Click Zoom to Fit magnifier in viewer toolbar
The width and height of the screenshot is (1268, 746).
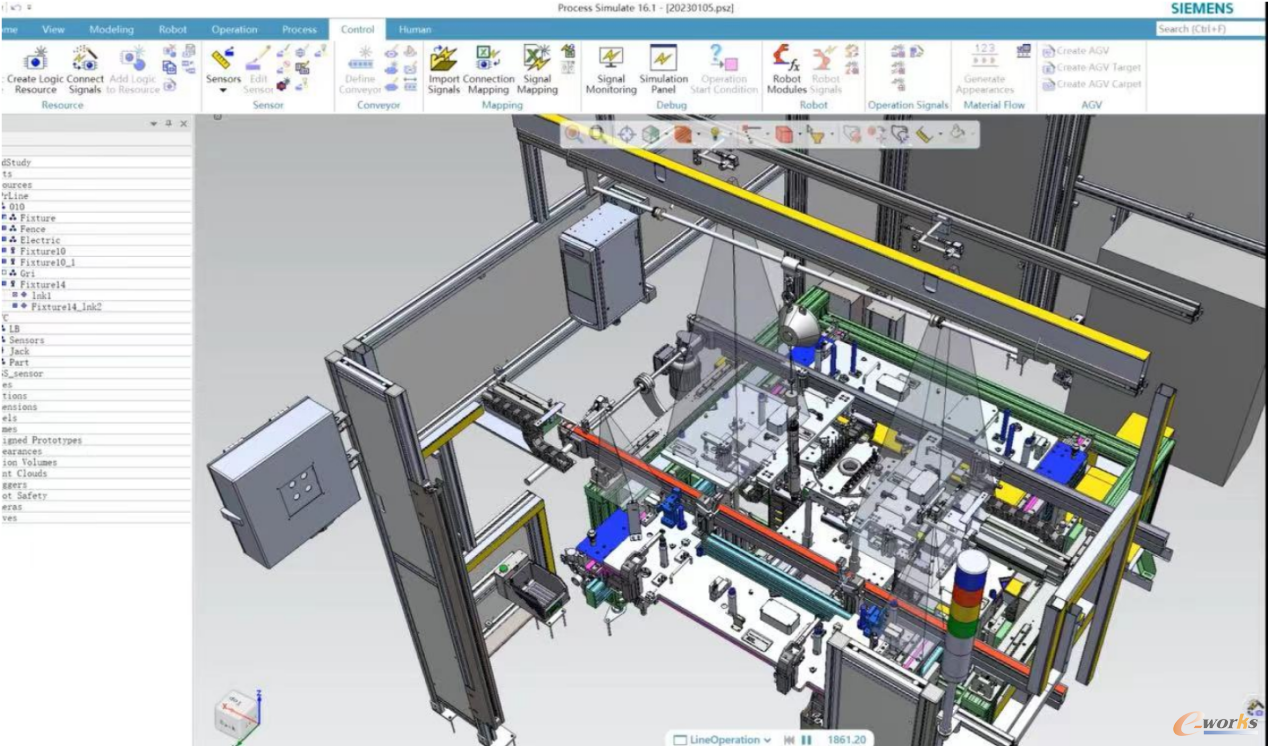point(598,134)
